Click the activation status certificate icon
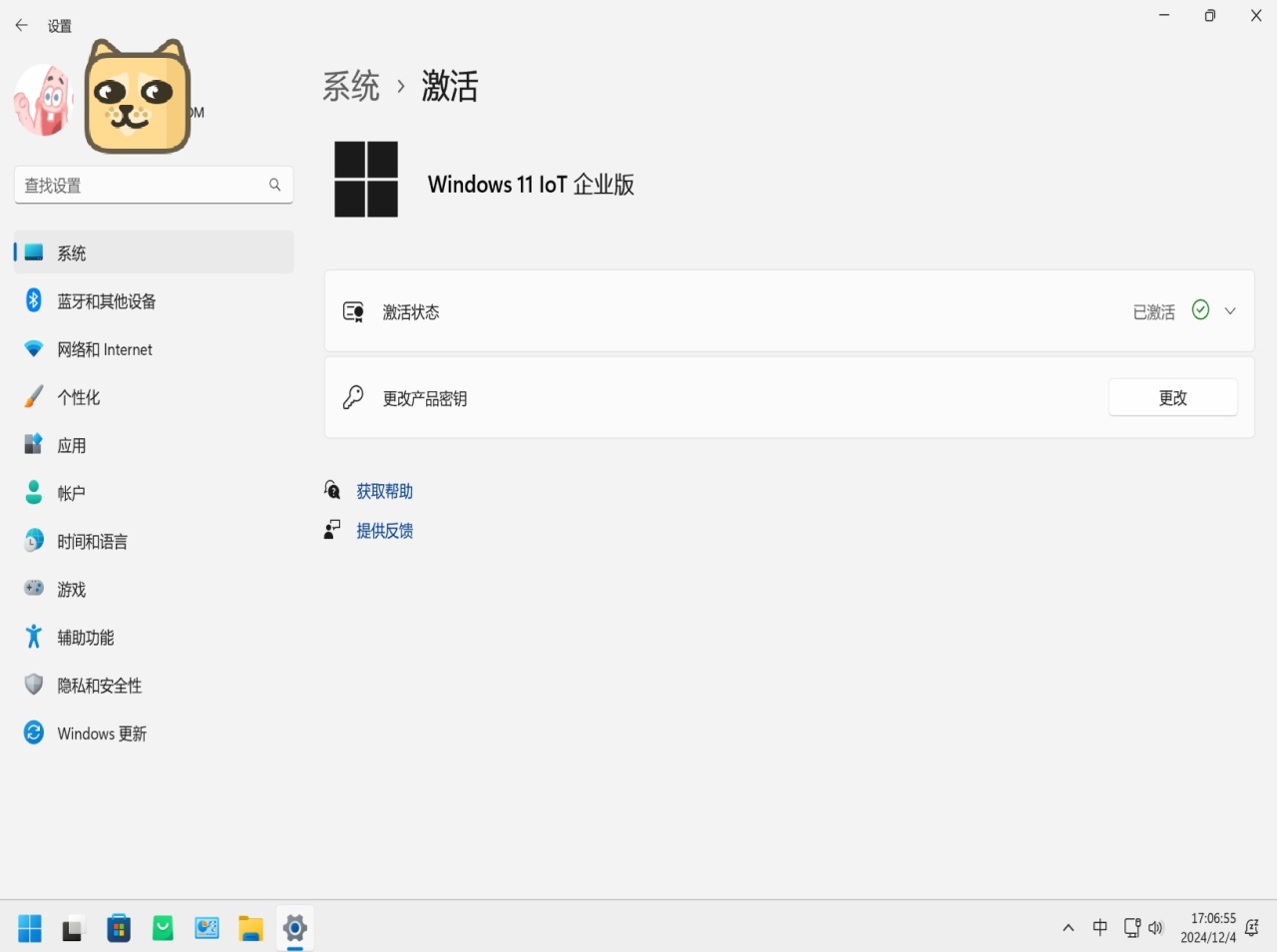The image size is (1277, 952). click(x=353, y=311)
